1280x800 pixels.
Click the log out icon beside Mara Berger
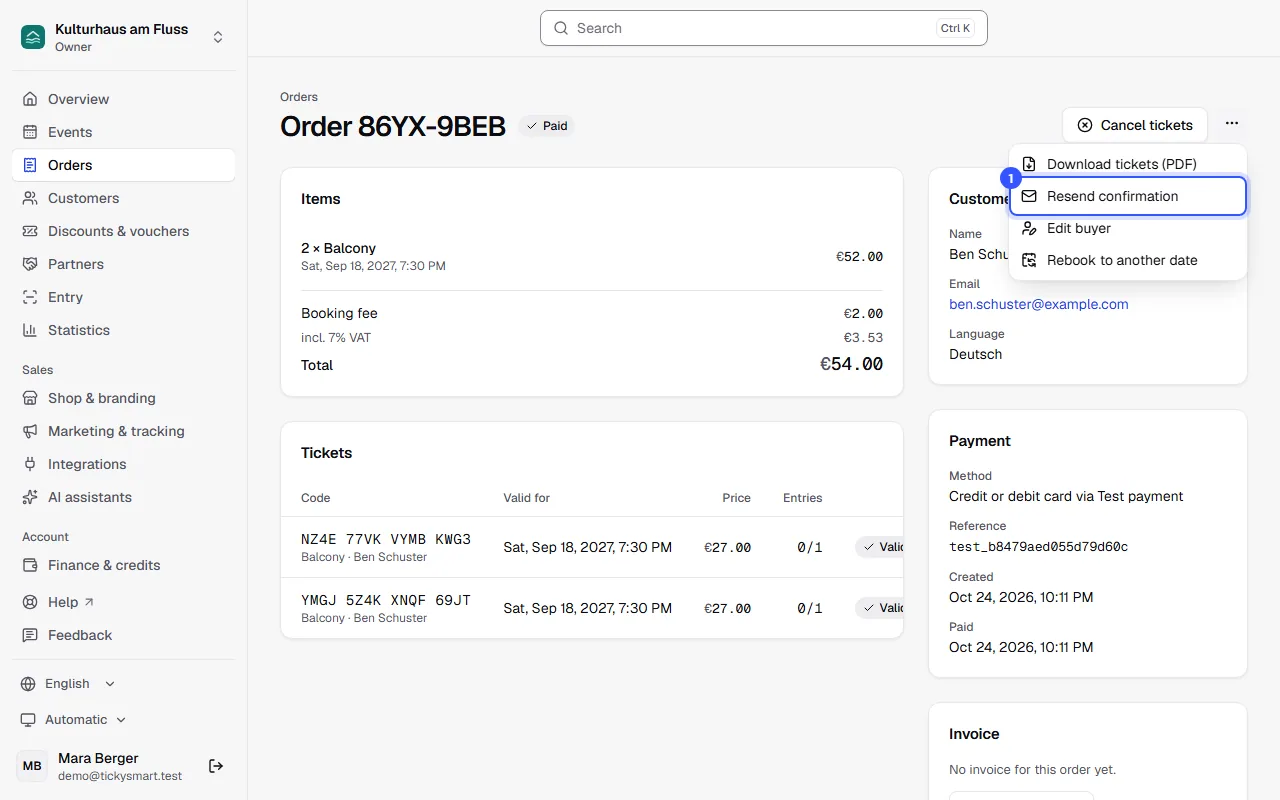click(216, 766)
